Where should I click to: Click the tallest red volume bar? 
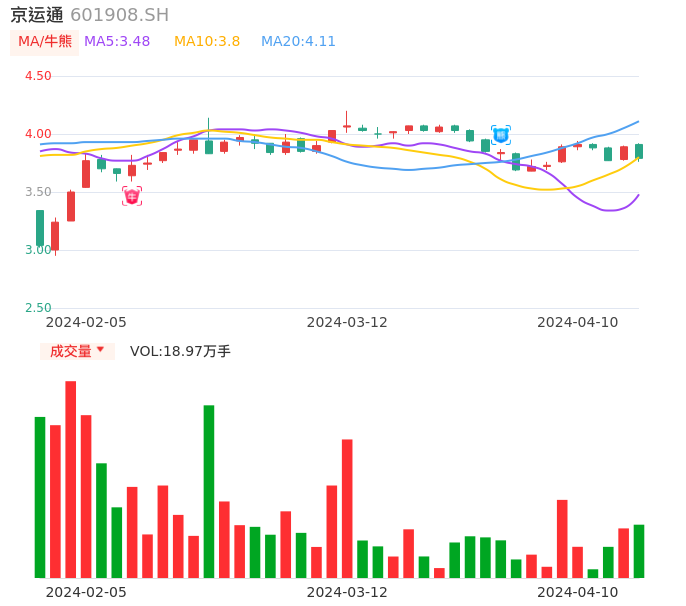71,479
